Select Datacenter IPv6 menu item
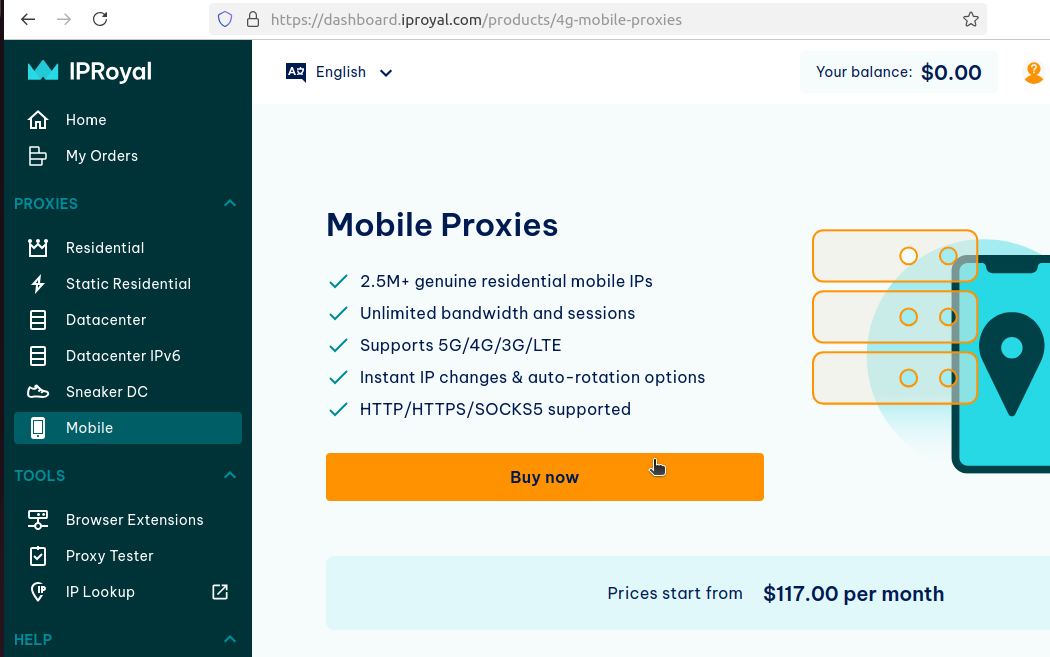 [123, 356]
